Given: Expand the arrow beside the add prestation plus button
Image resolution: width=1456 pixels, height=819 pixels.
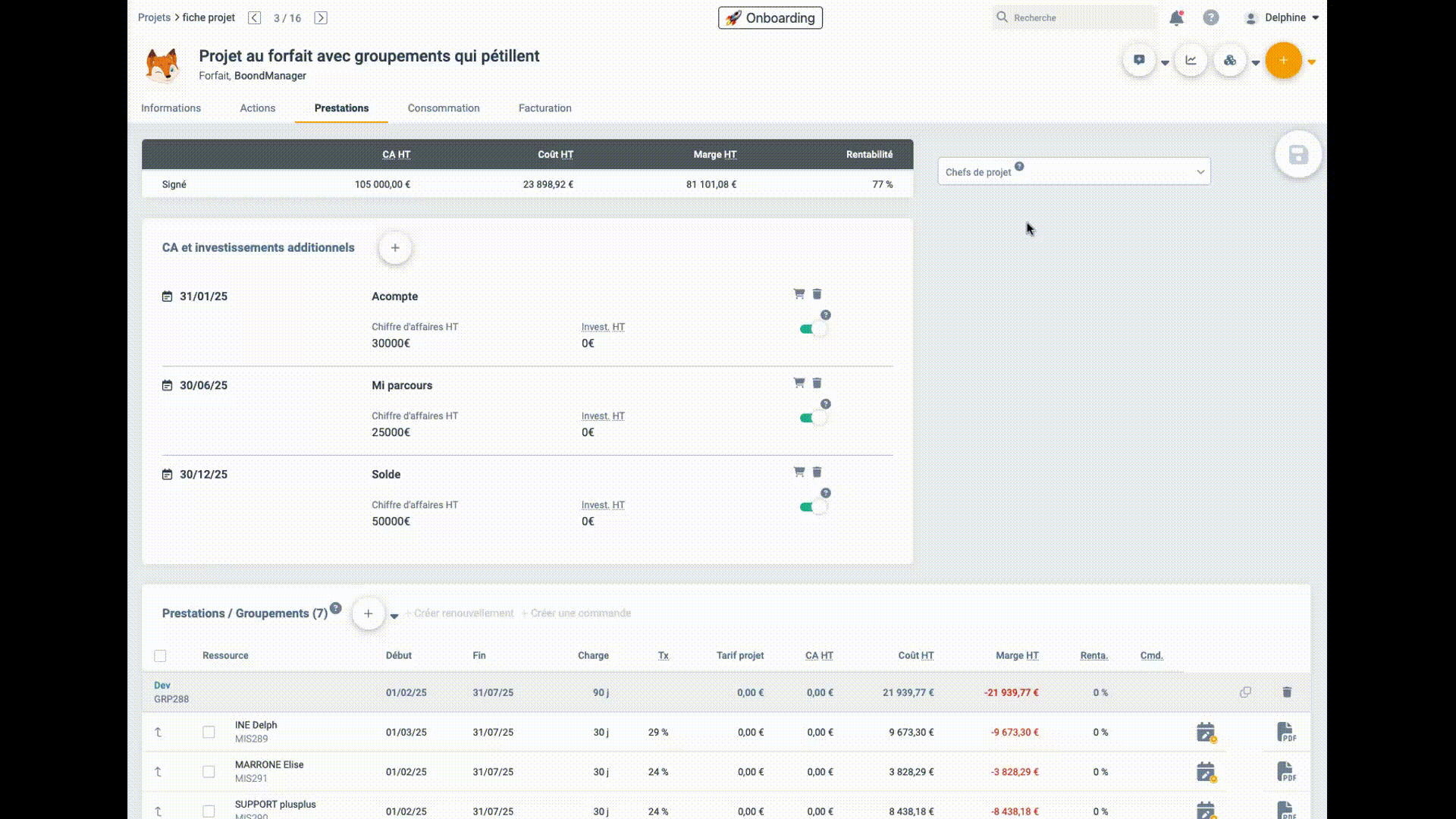Looking at the screenshot, I should click(x=394, y=616).
